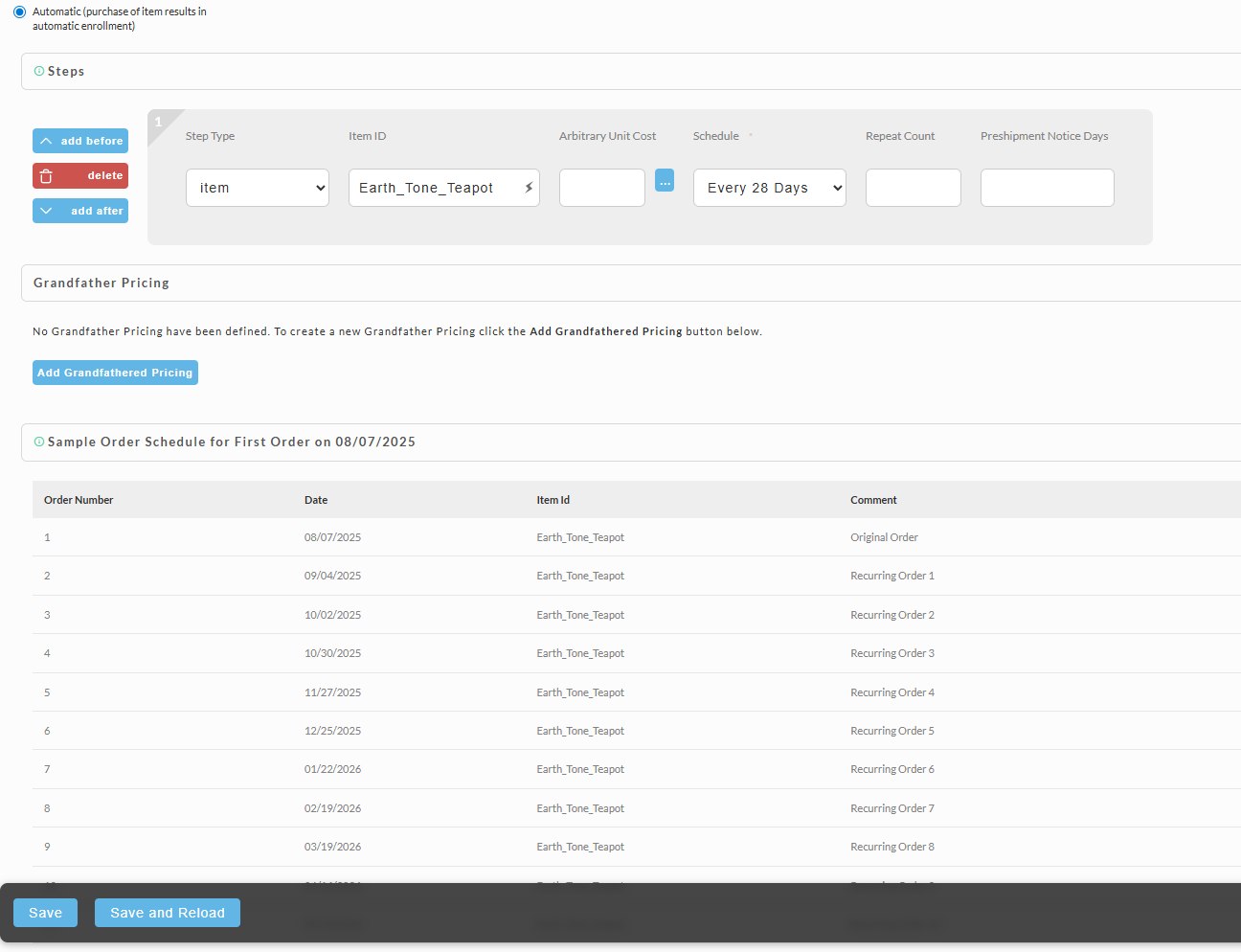
Task: Select the Automatic enrollment radio button
Action: 19,12
